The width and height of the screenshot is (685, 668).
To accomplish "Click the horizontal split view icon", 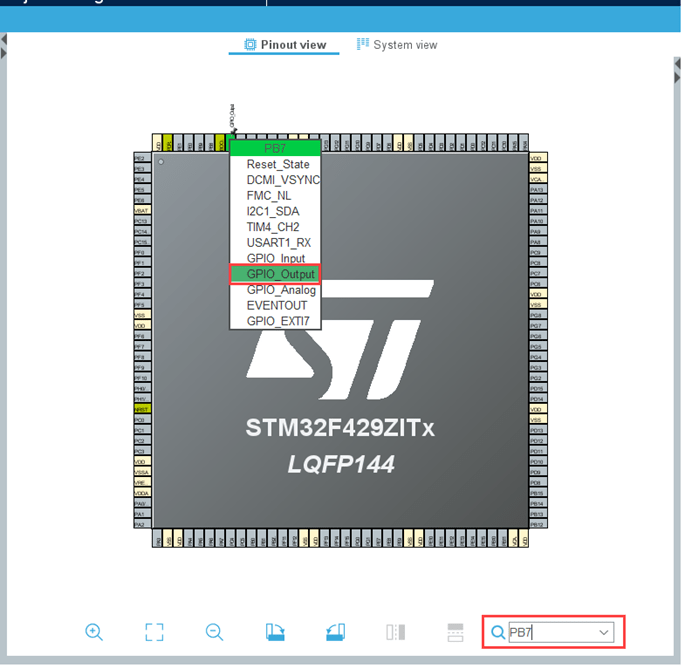I will click(x=455, y=632).
